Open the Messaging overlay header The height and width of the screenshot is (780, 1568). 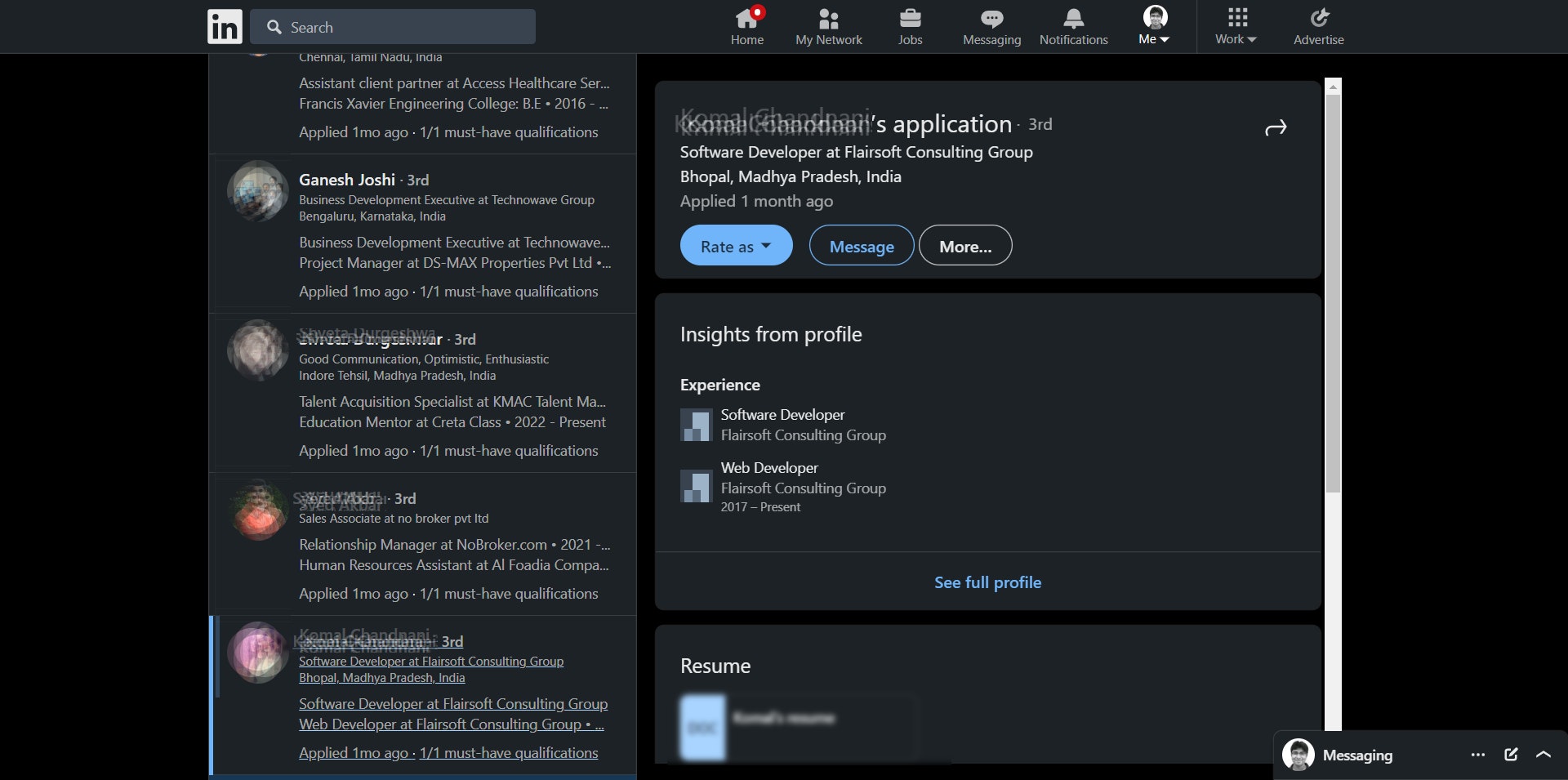(x=1420, y=755)
